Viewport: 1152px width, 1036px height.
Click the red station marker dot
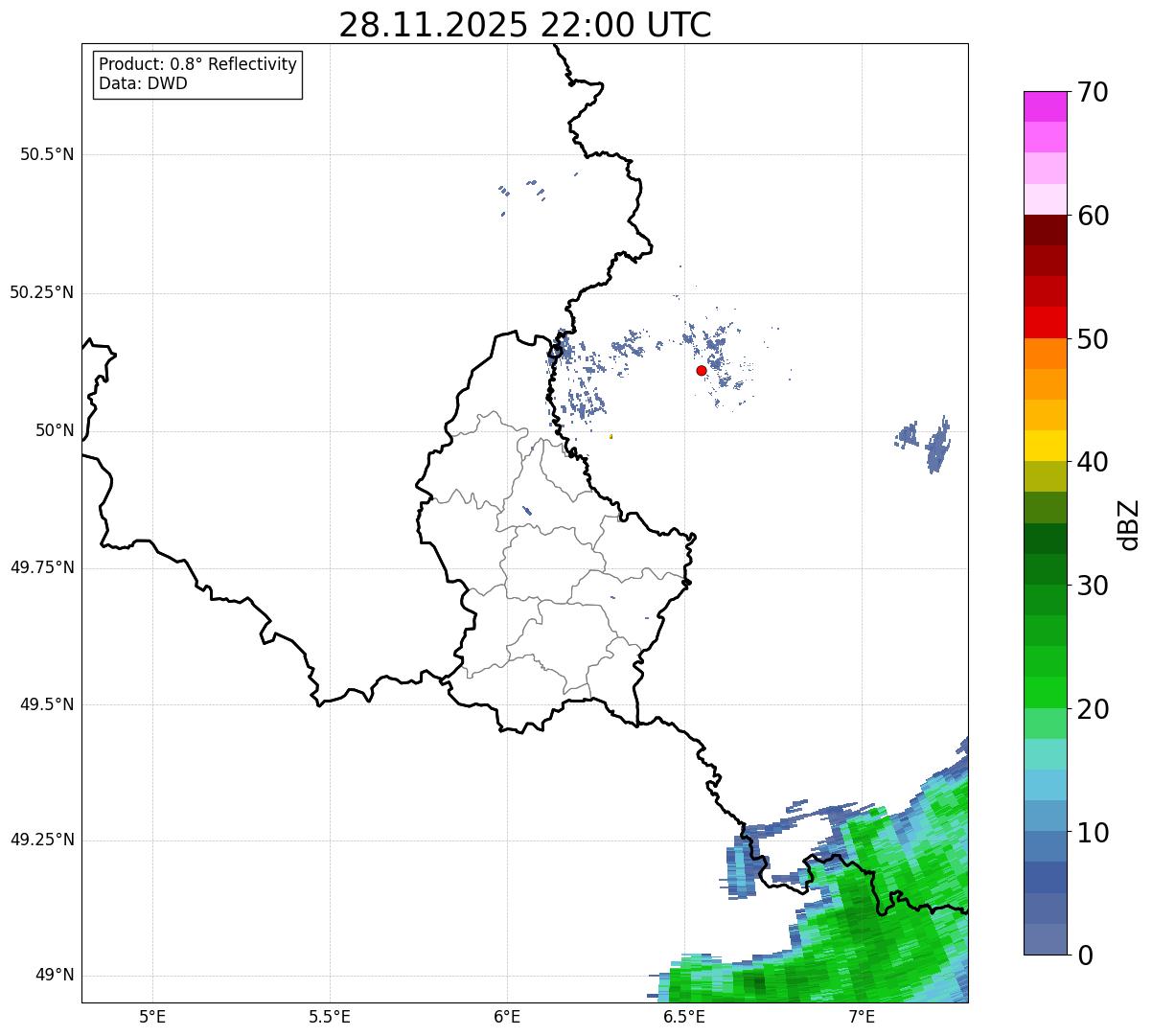(702, 370)
